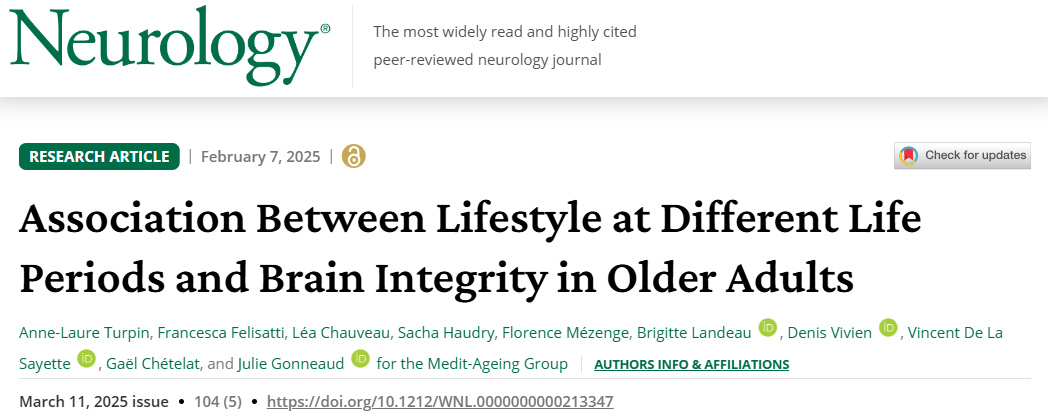Select author Francesca Felisatti
The height and width of the screenshot is (417, 1048).
pos(192,333)
